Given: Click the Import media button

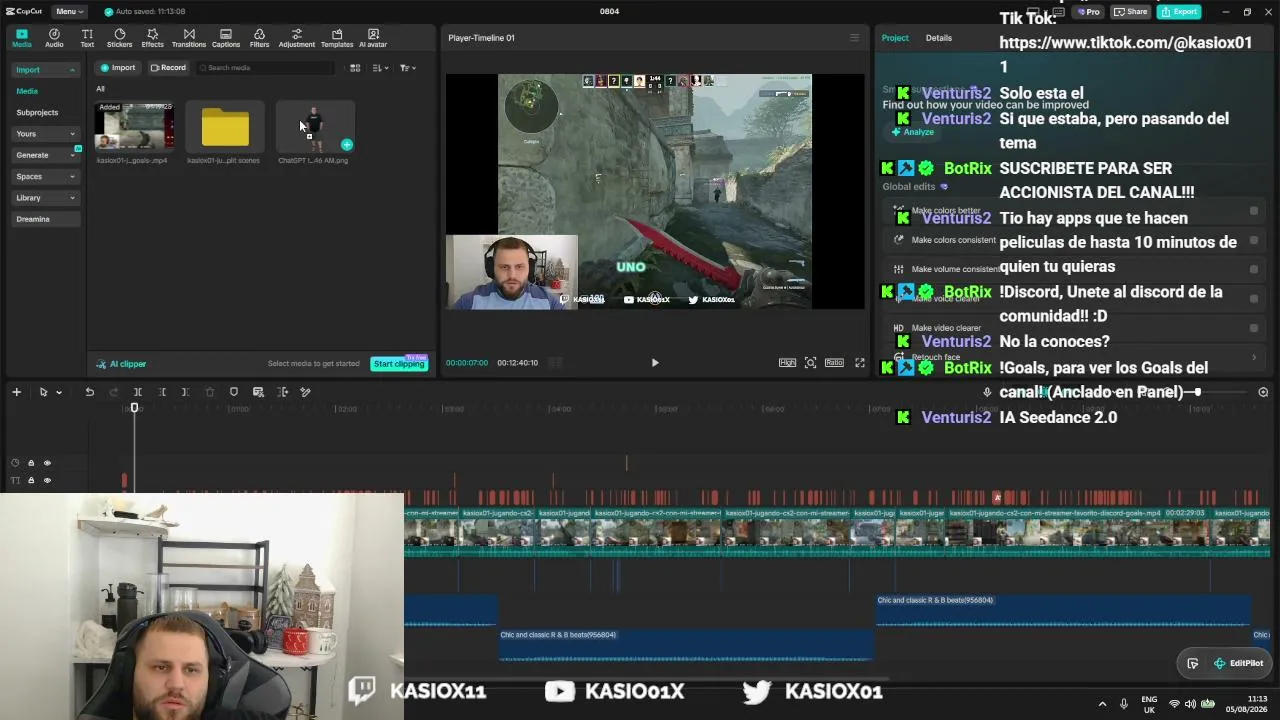Looking at the screenshot, I should coord(117,68).
